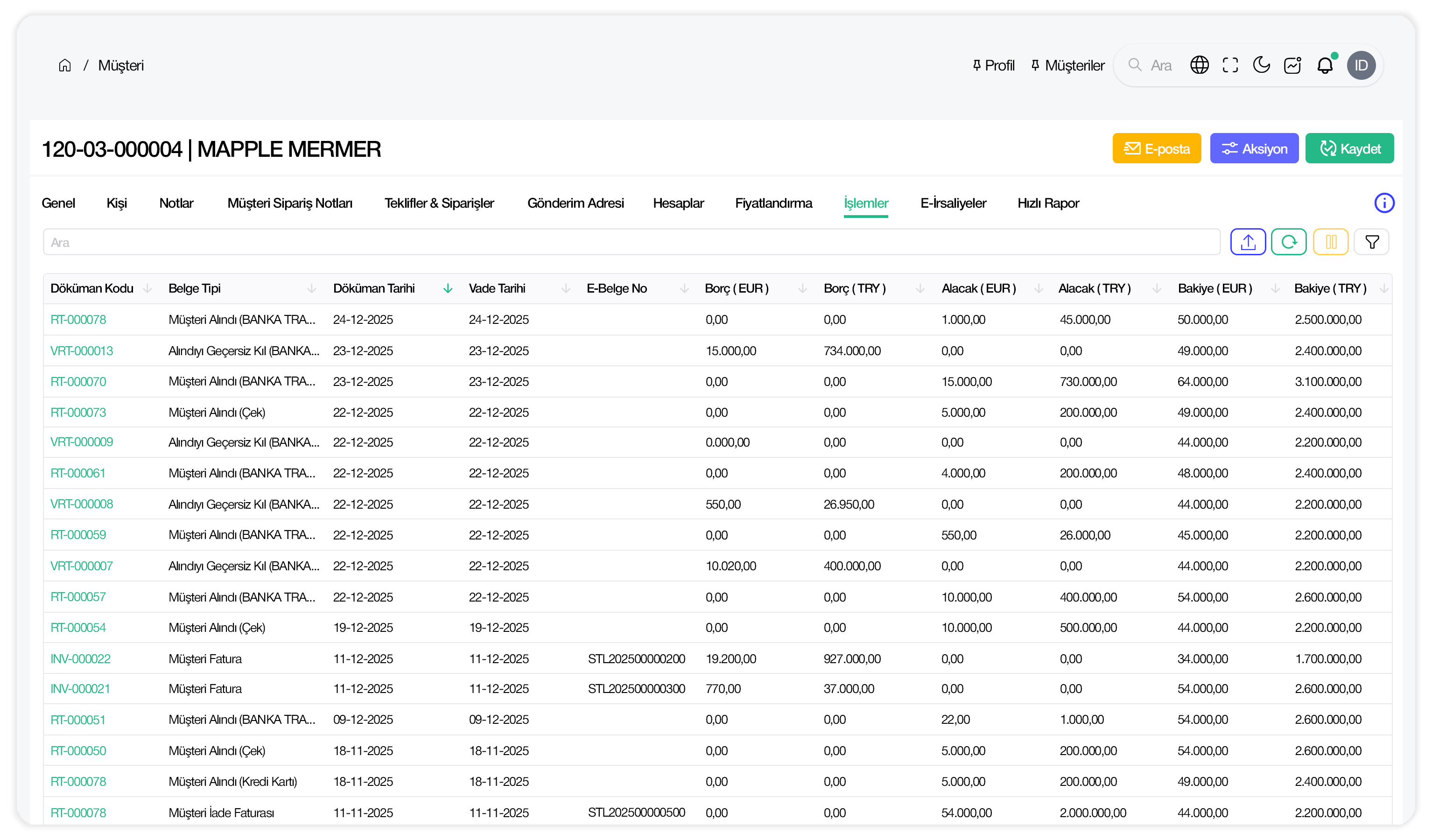
Task: Toggle dark mode with the moon icon
Action: pyautogui.click(x=1261, y=65)
